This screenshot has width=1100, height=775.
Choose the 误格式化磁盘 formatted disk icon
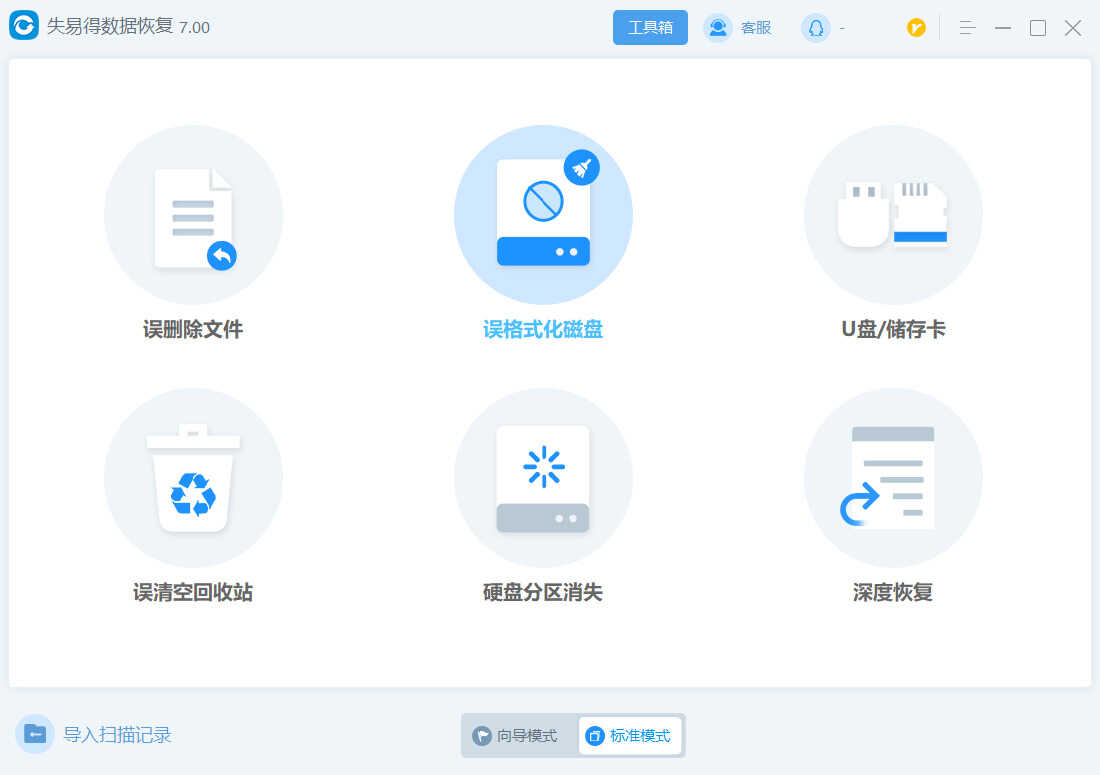click(x=543, y=215)
